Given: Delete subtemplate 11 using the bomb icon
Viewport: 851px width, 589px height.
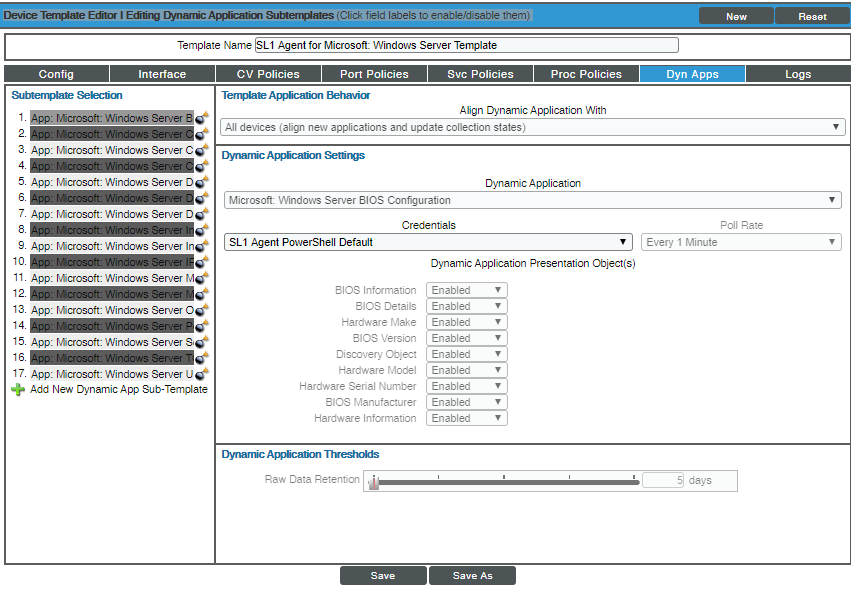Looking at the screenshot, I should pos(201,278).
